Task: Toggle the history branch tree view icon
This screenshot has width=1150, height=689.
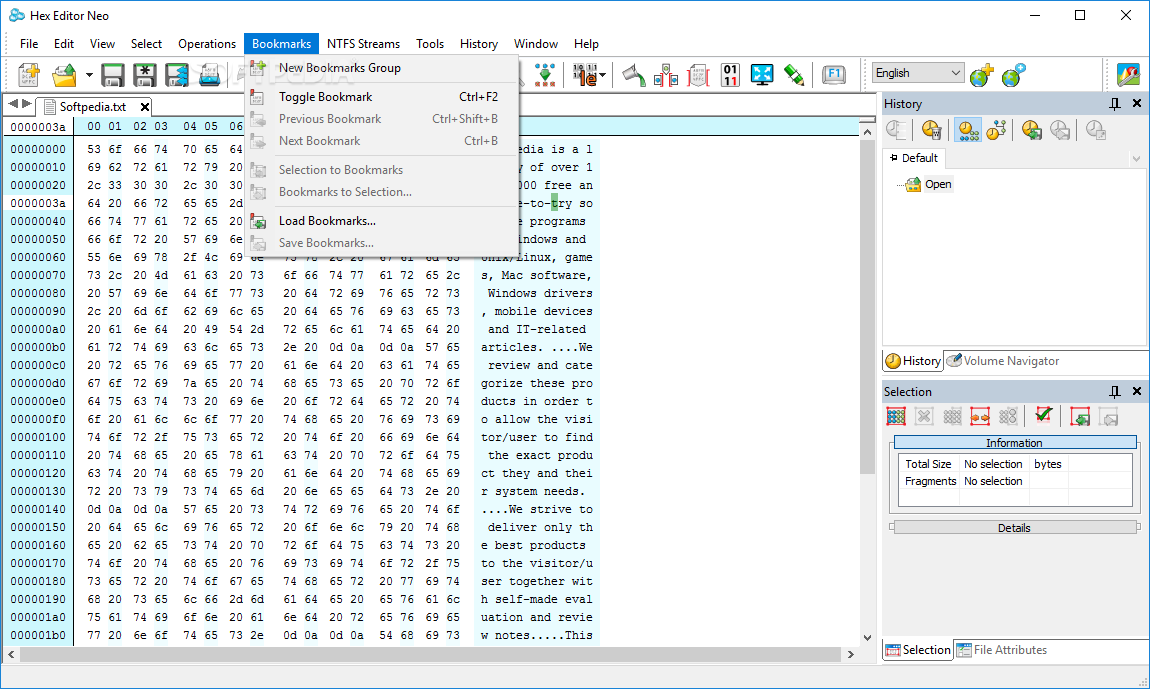Action: coord(996,131)
